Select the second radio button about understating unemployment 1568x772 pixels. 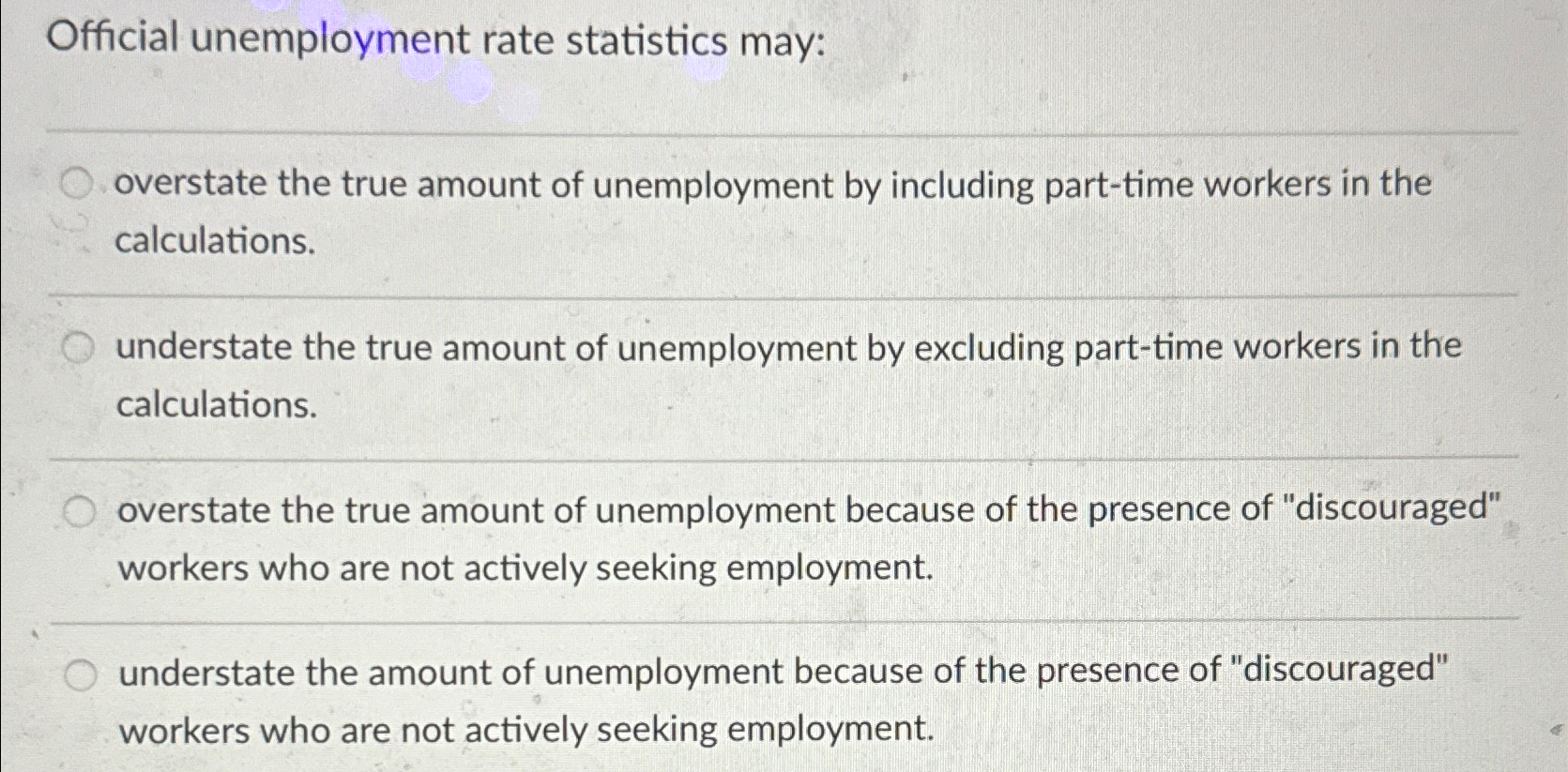(79, 348)
